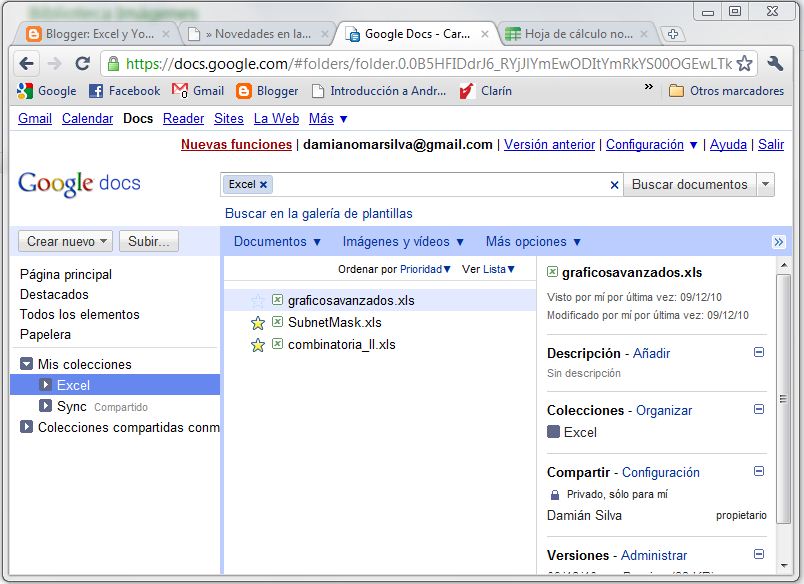Click Organizar next to Colecciones
Viewport: 804px width, 584px height.
664,410
